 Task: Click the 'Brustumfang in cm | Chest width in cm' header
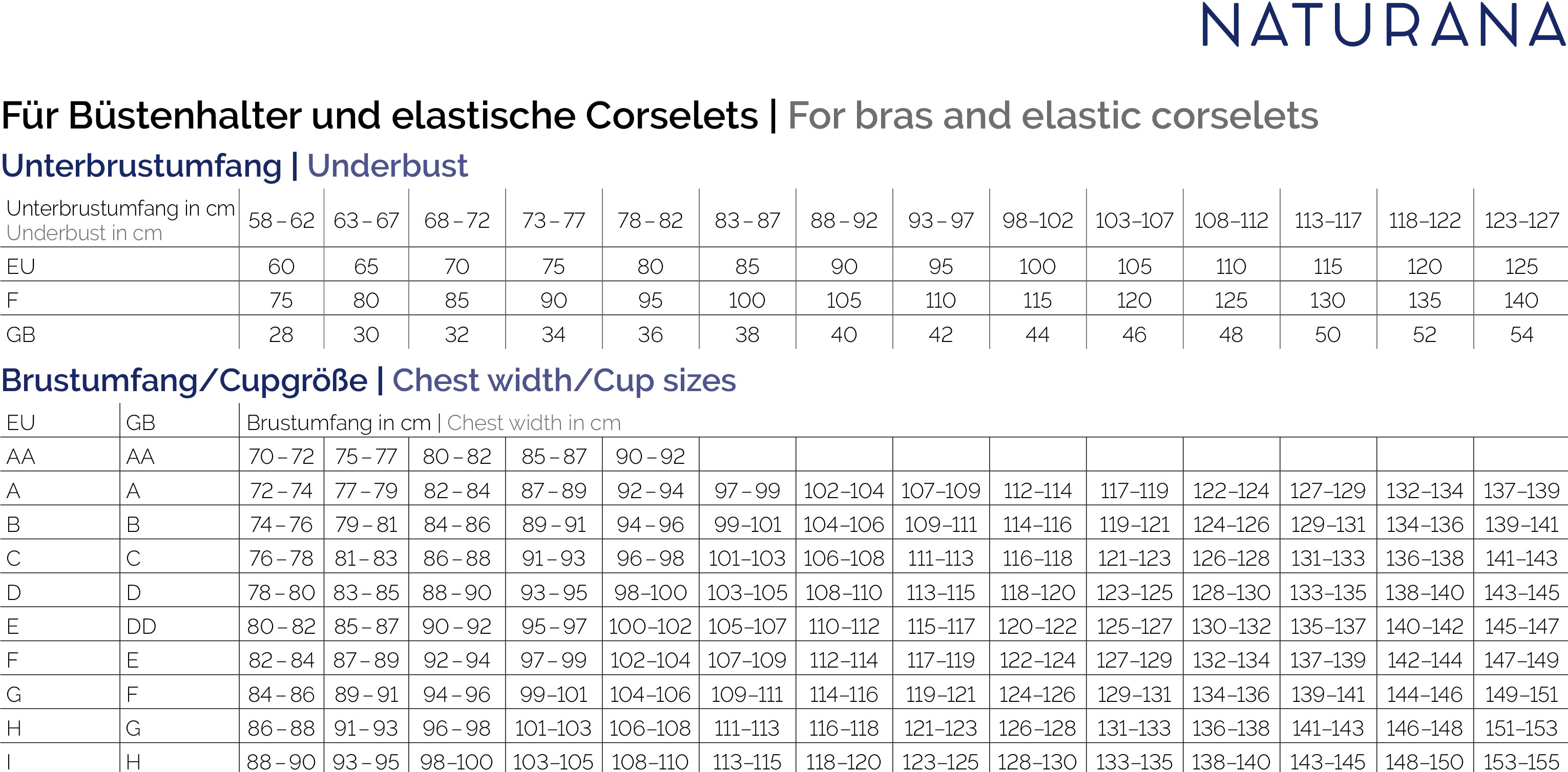[x=433, y=423]
